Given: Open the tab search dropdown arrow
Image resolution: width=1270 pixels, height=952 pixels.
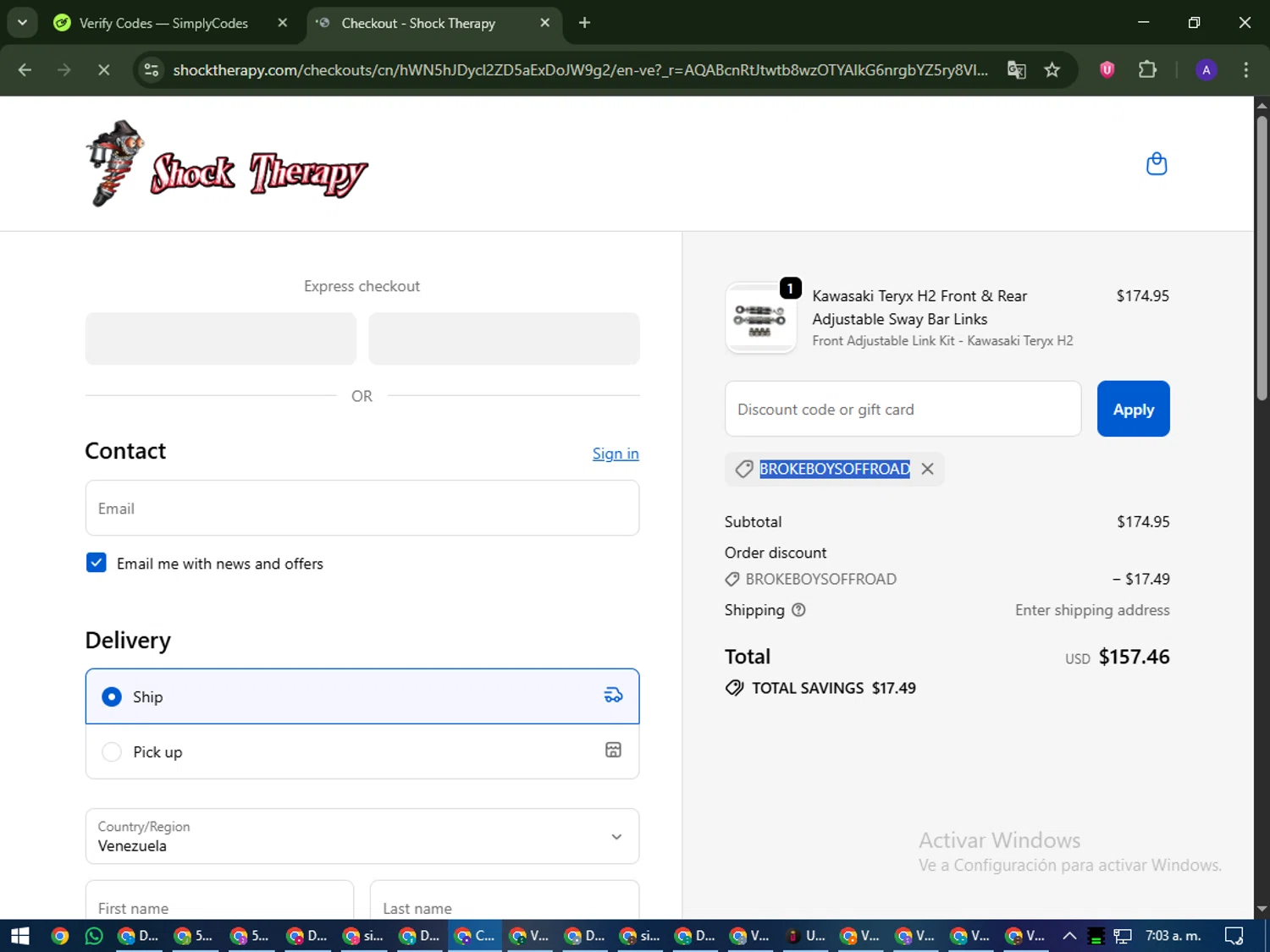Looking at the screenshot, I should tap(23, 23).
